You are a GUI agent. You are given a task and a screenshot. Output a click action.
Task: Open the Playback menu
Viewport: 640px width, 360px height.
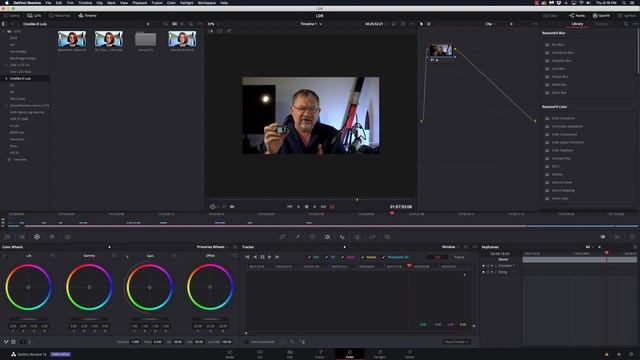click(x=140, y=2)
